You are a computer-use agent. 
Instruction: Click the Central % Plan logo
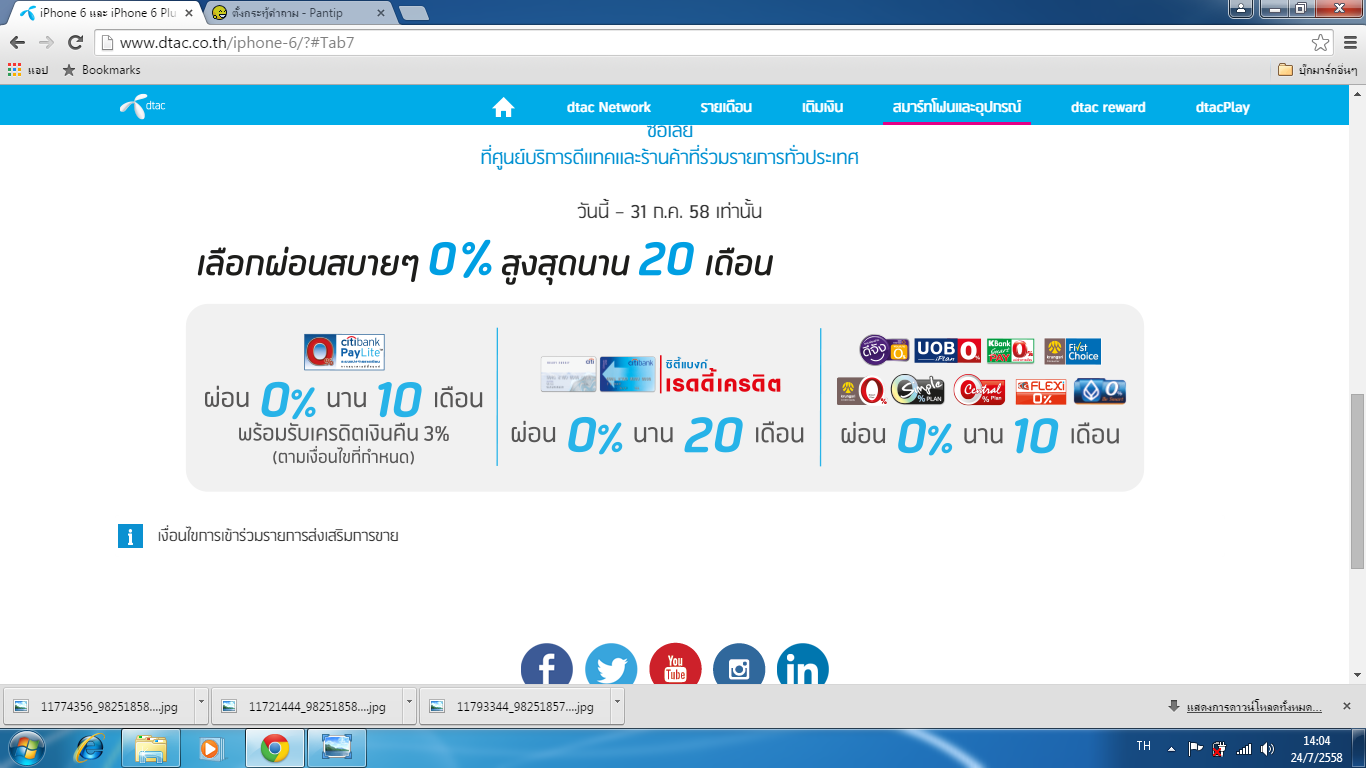[x=979, y=390]
